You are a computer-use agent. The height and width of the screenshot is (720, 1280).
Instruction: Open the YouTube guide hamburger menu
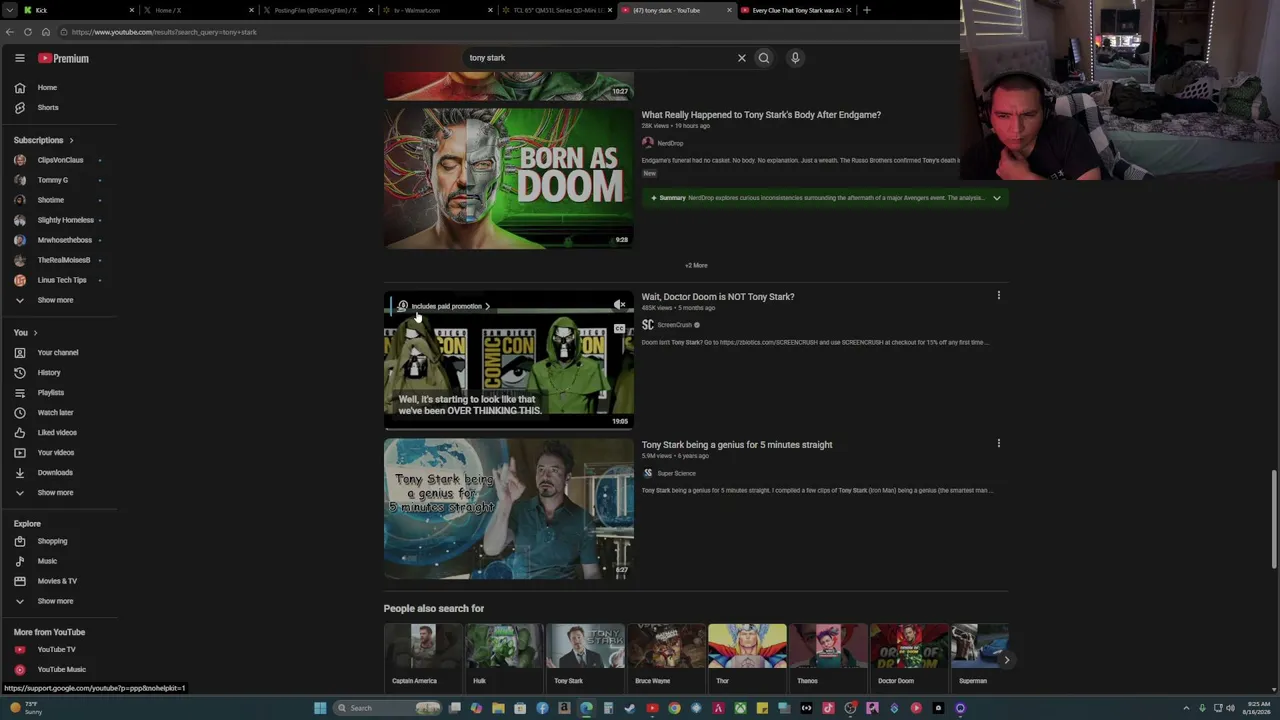click(19, 58)
